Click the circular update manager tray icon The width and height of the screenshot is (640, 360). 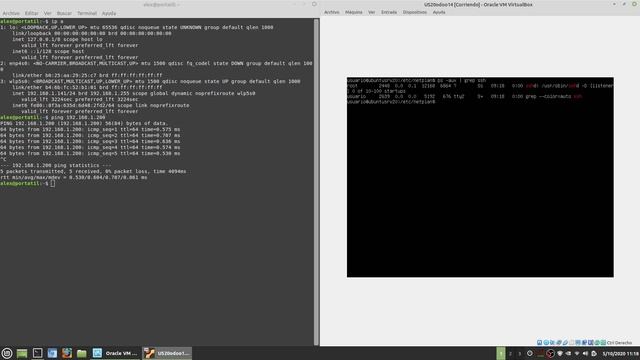pos(530,353)
